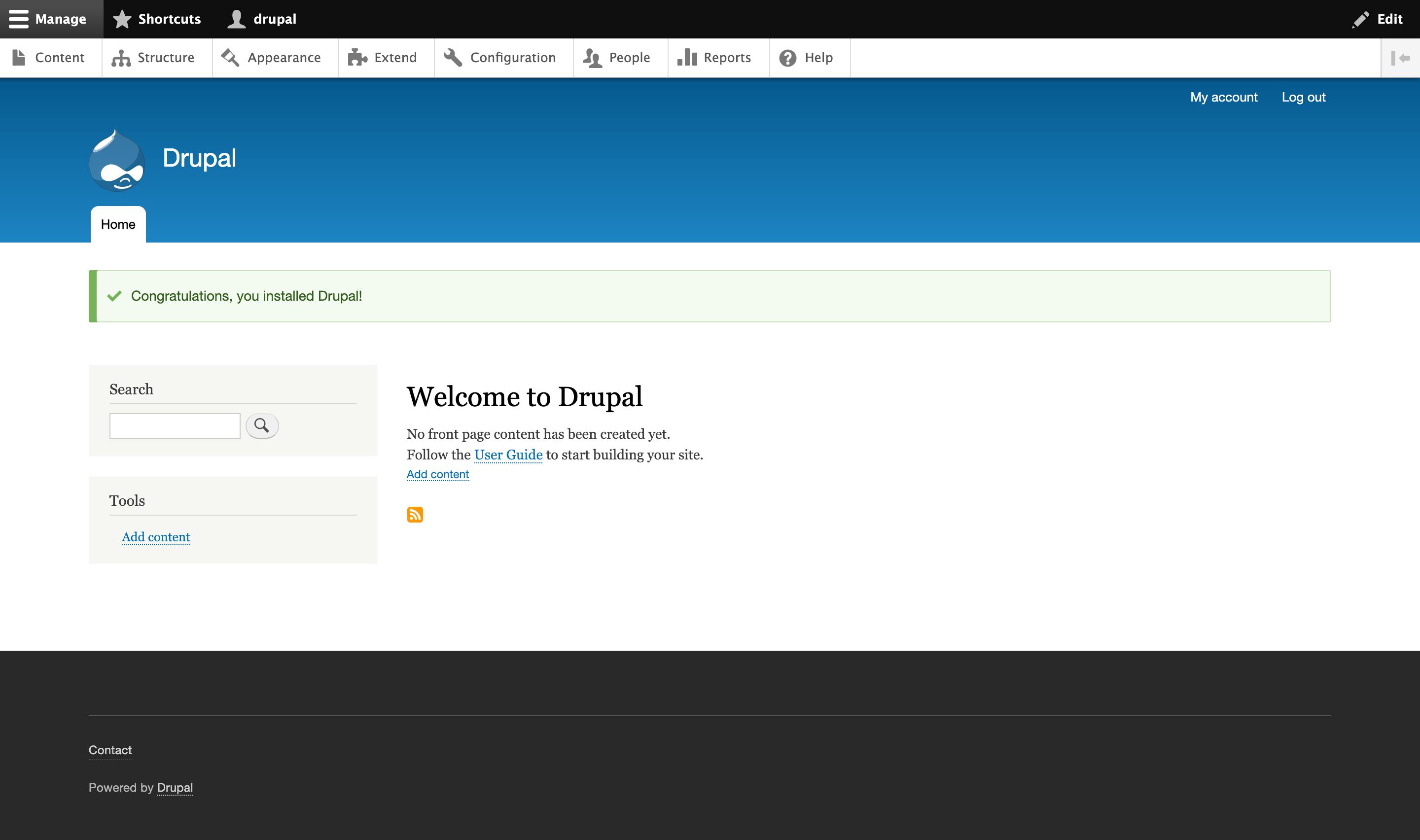Subscribe via the orange RSS feed icon

[415, 515]
